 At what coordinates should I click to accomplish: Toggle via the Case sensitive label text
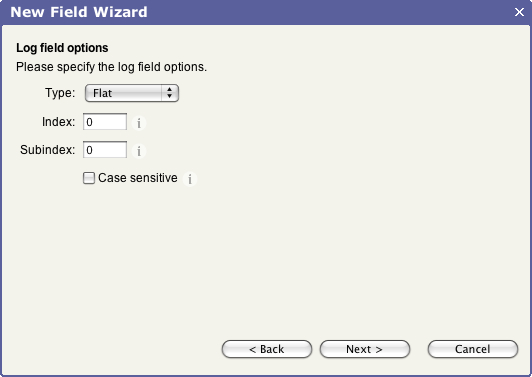(138, 178)
